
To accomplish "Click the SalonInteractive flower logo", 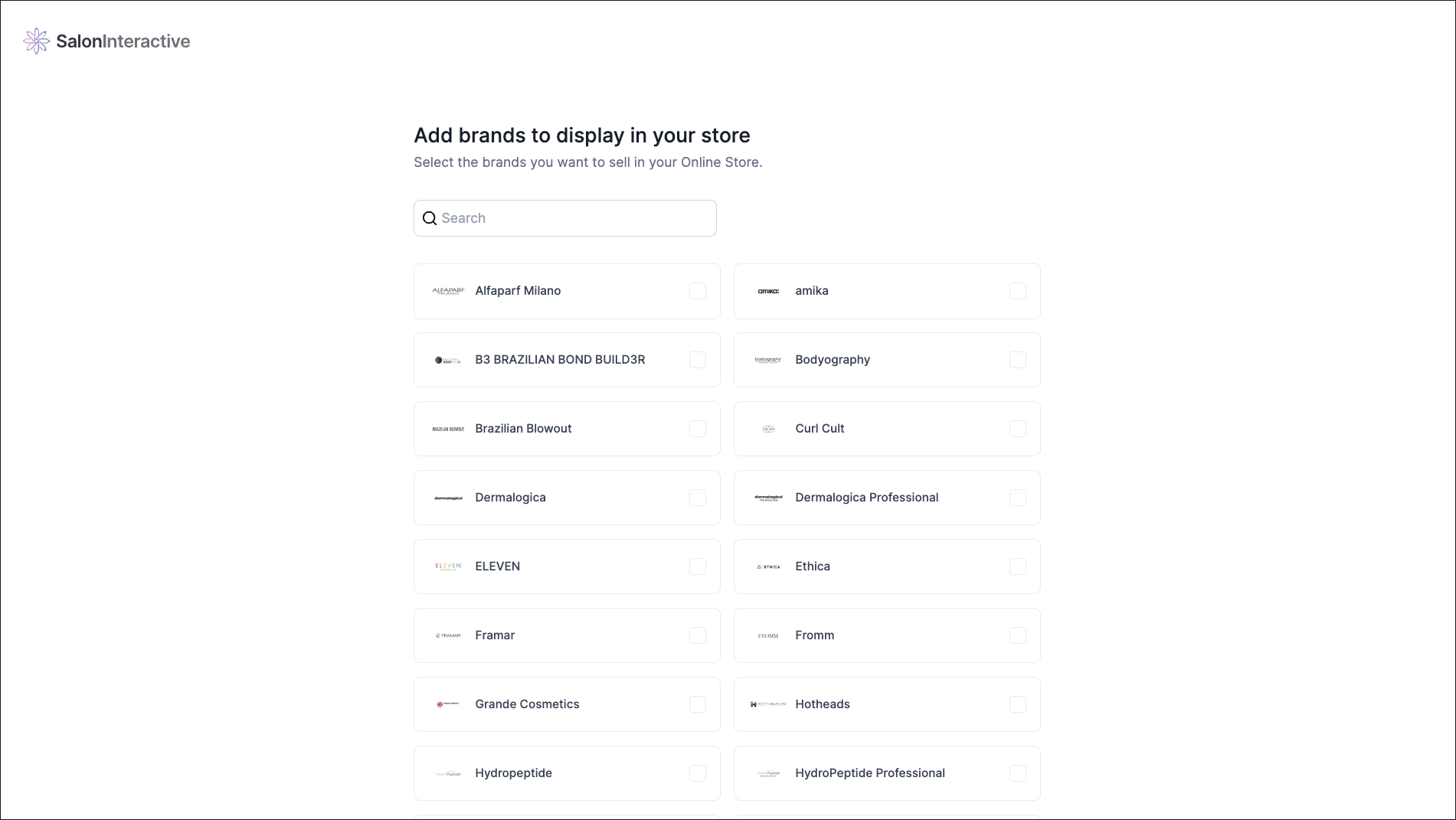I will [36, 41].
